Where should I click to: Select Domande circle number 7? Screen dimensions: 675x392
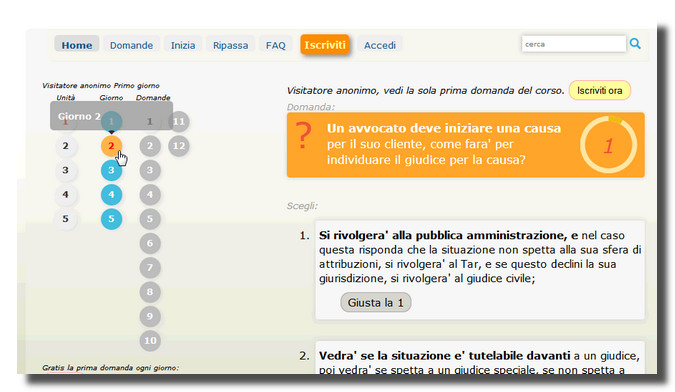pyautogui.click(x=150, y=268)
